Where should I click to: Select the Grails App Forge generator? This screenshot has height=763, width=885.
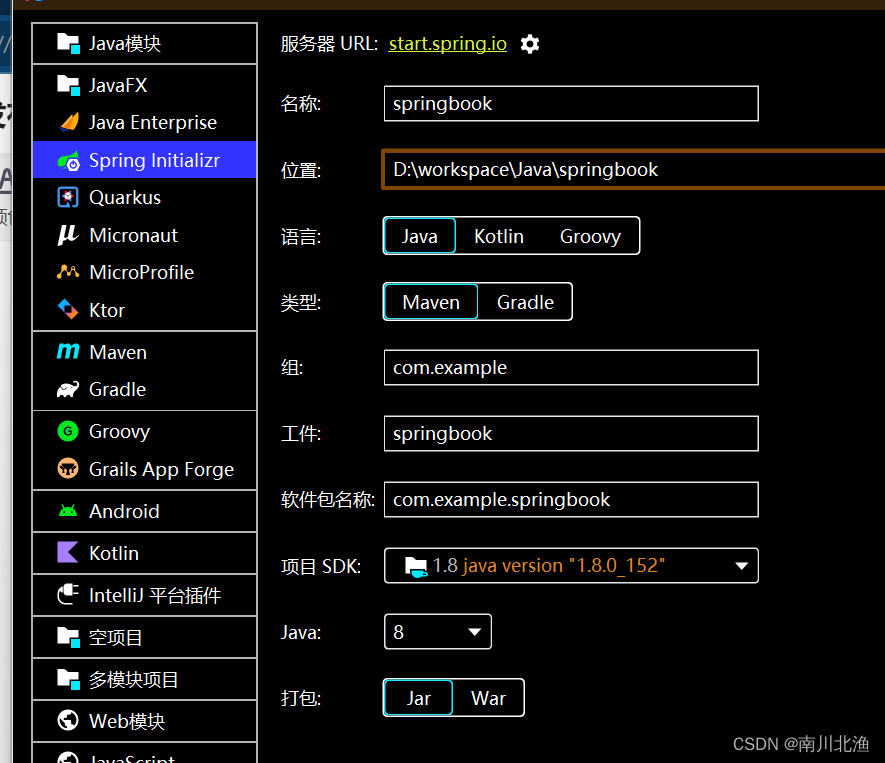point(144,469)
